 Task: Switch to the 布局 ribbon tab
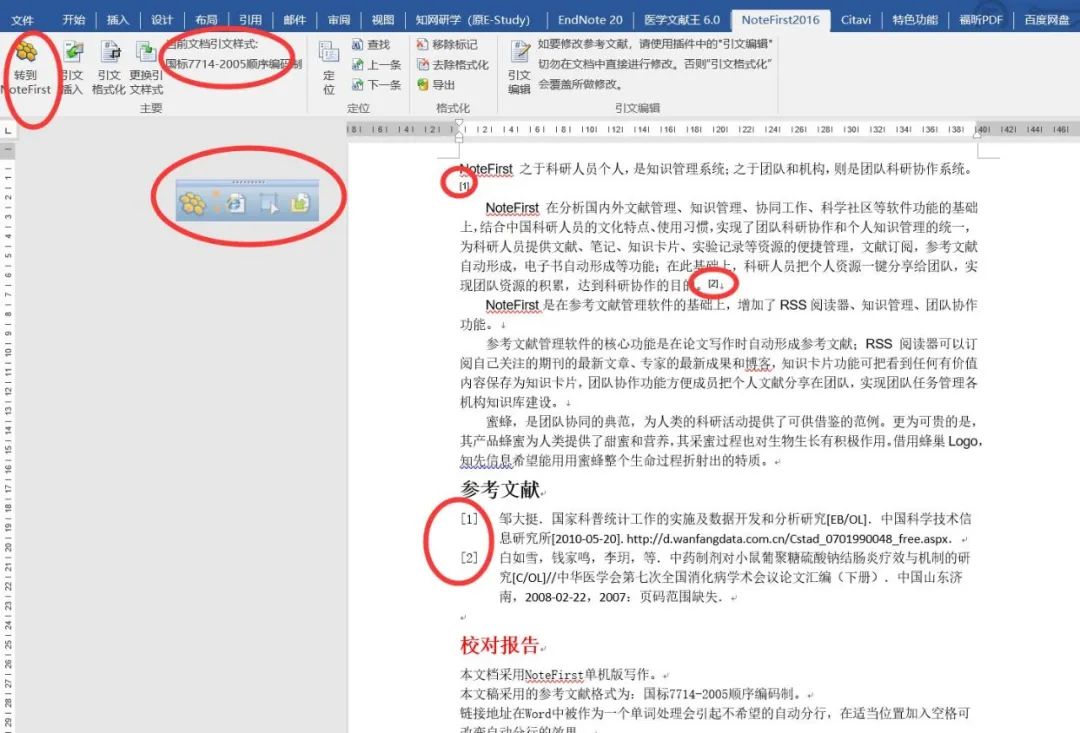tap(206, 20)
